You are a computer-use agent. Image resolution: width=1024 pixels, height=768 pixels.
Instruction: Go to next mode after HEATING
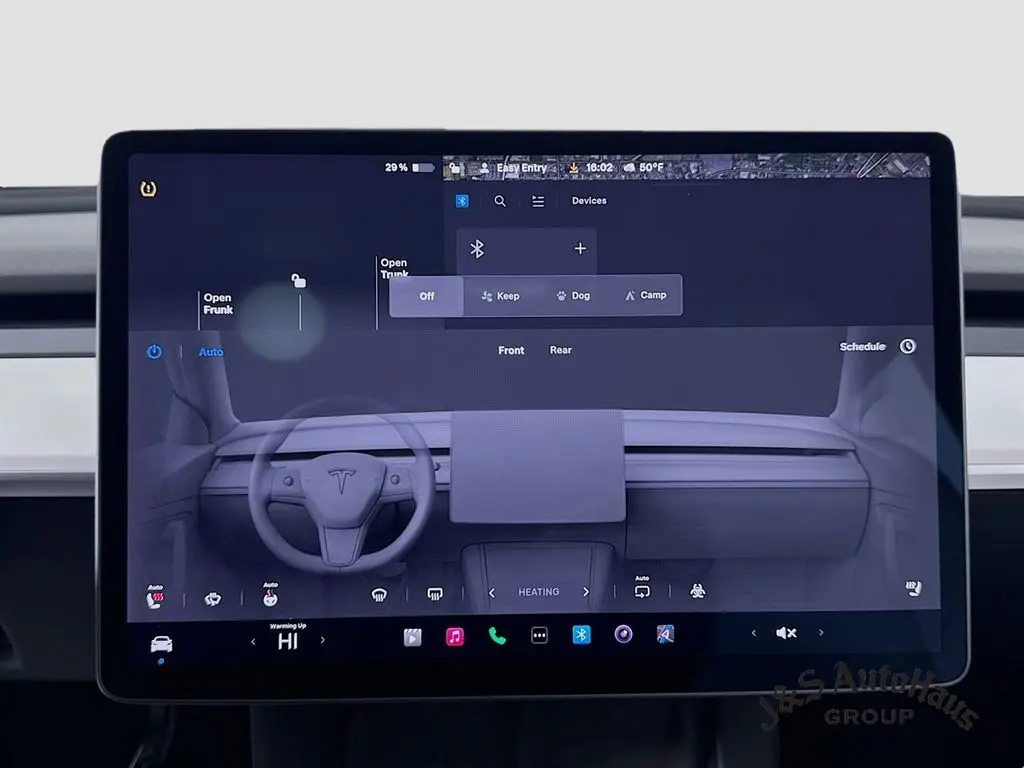(586, 592)
